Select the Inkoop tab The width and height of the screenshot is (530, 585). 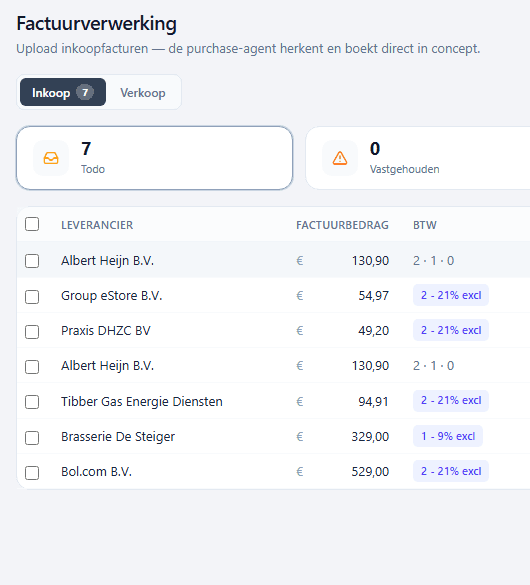[63, 92]
